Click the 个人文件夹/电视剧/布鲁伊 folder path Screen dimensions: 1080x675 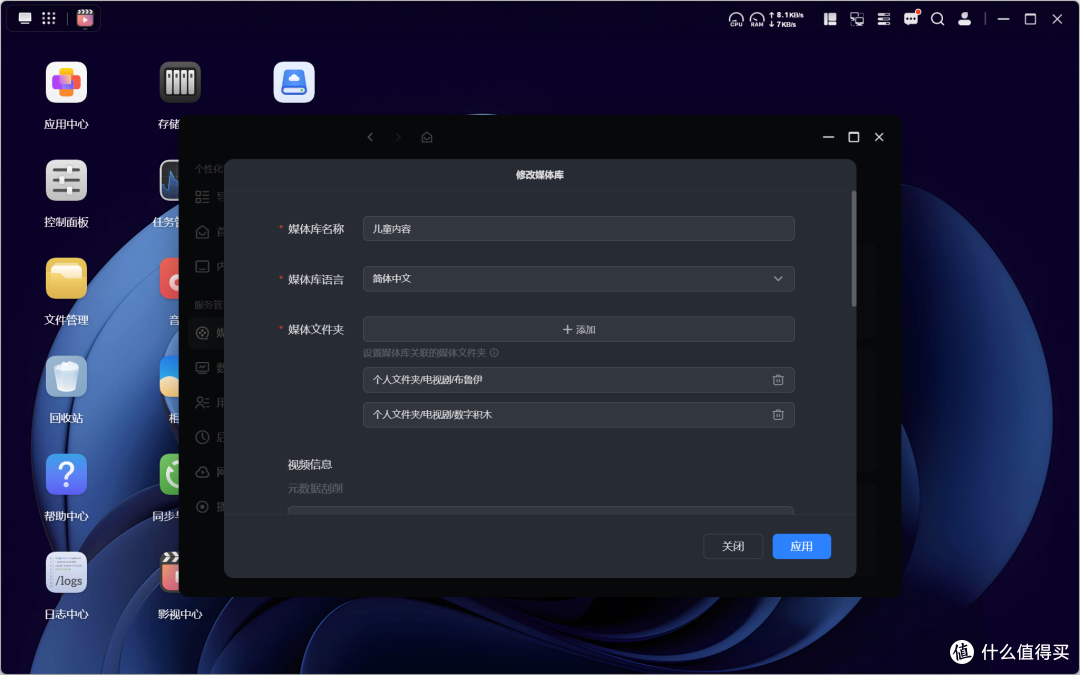point(427,380)
